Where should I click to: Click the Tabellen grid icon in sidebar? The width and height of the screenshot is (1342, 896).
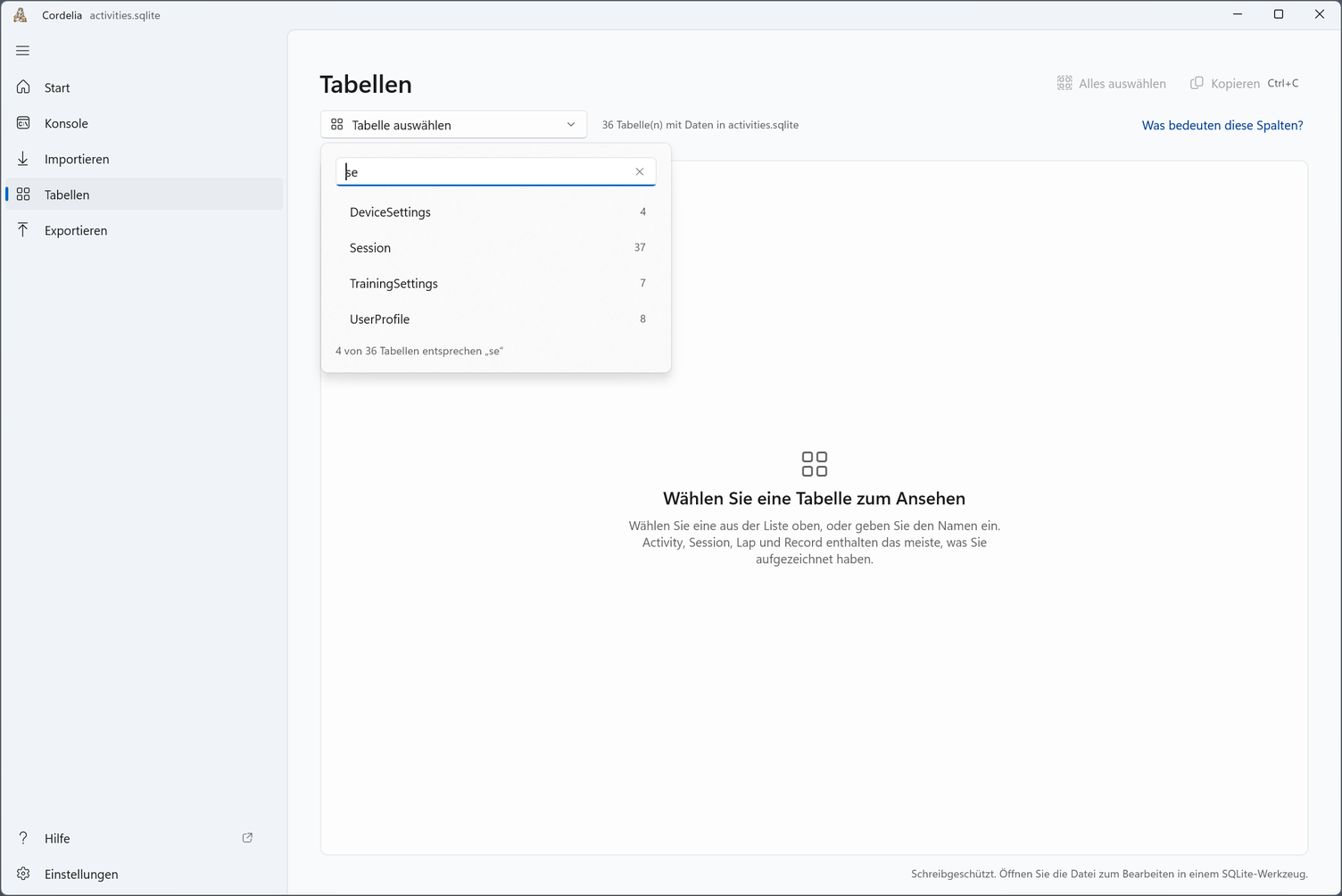point(23,194)
